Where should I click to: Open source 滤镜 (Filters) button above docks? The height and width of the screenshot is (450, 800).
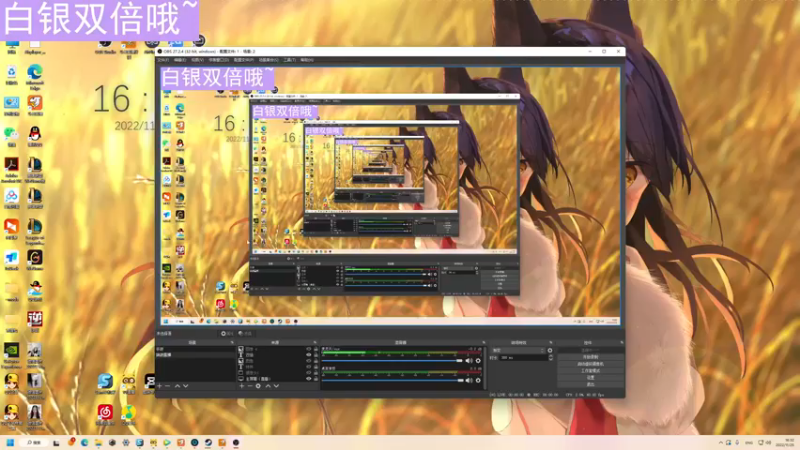pos(245,333)
